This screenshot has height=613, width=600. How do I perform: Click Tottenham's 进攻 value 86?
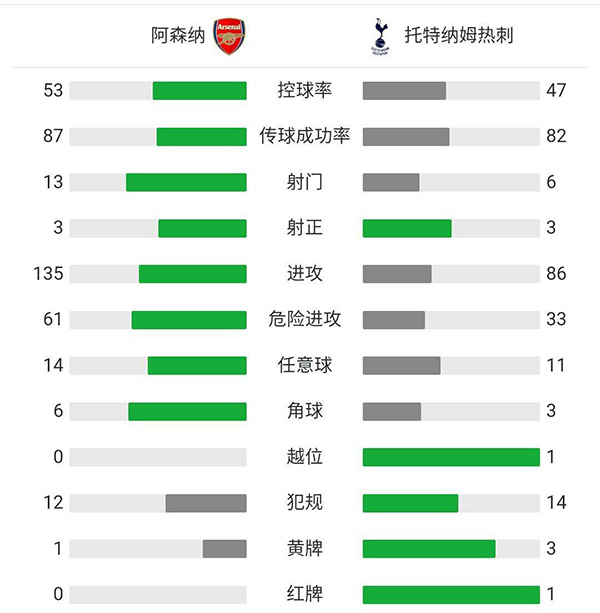tap(556, 274)
